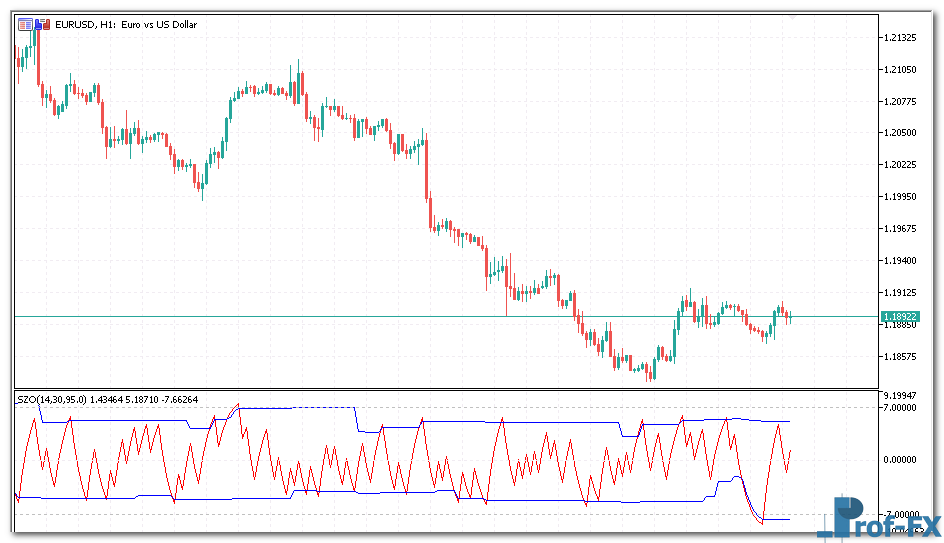Click the -7.00000 indicator level label

point(902,513)
